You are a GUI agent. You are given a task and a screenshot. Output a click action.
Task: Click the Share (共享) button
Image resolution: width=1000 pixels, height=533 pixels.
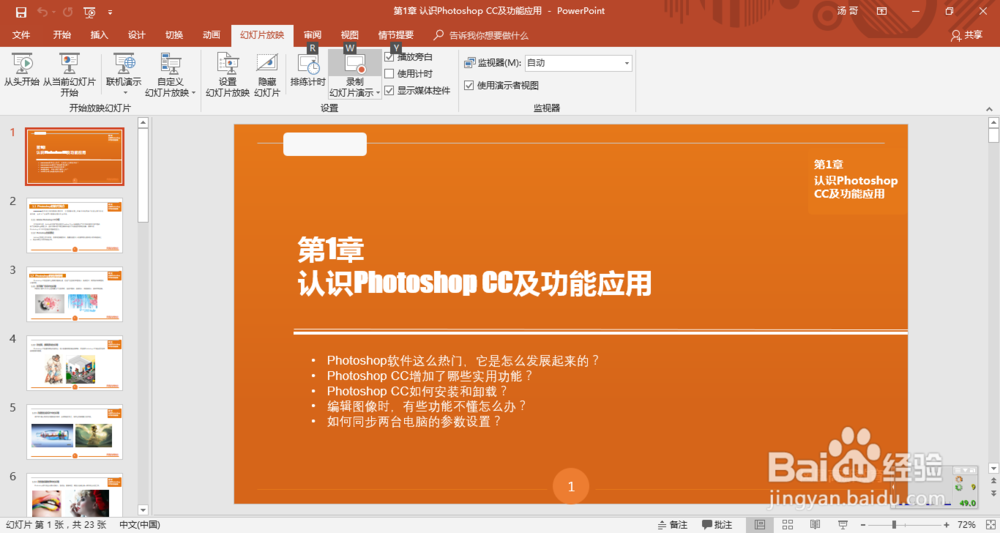point(967,35)
